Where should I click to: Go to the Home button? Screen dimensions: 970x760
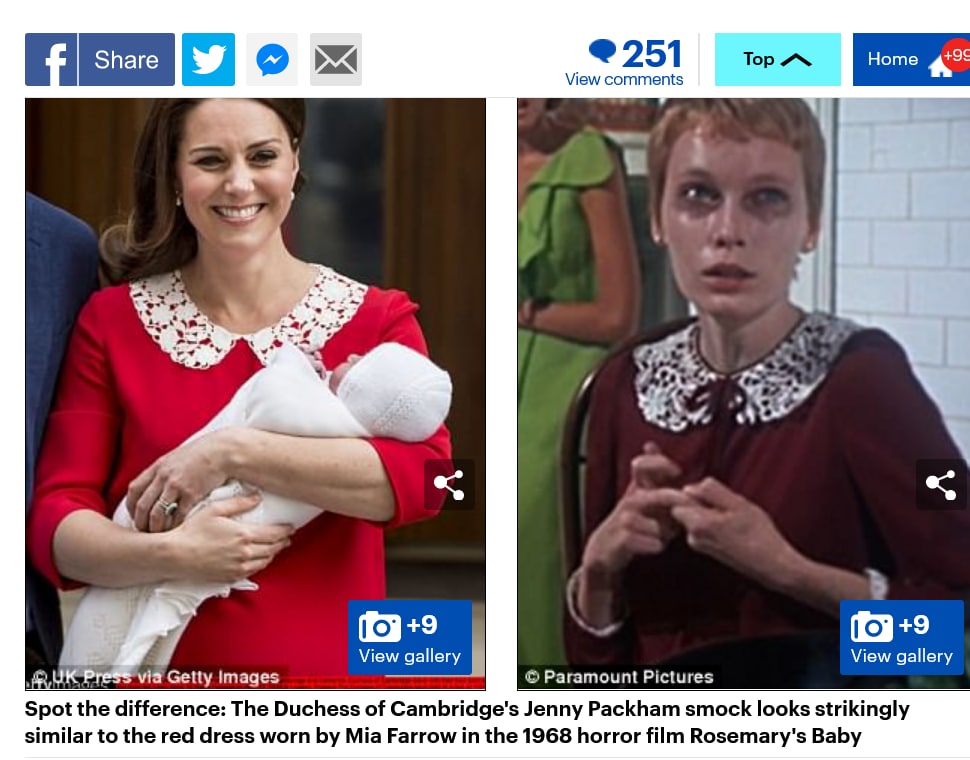coord(911,59)
